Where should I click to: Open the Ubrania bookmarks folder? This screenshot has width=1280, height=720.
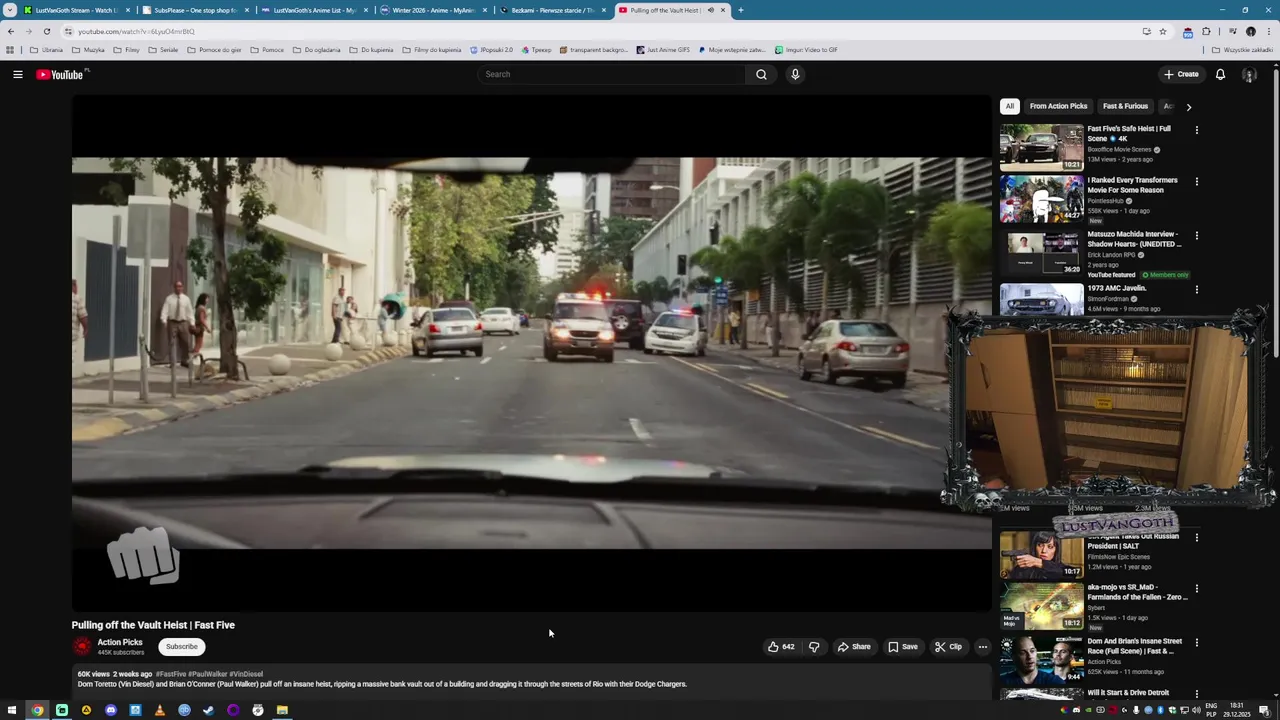(46, 50)
